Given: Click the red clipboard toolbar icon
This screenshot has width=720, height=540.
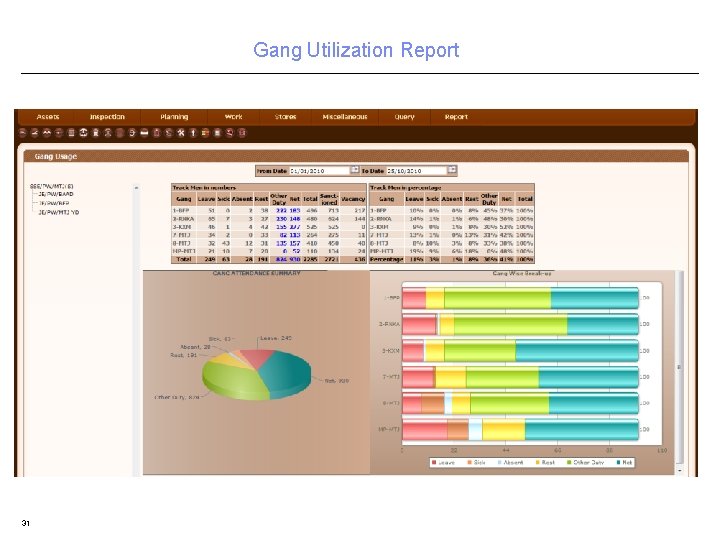Looking at the screenshot, I should [156, 133].
